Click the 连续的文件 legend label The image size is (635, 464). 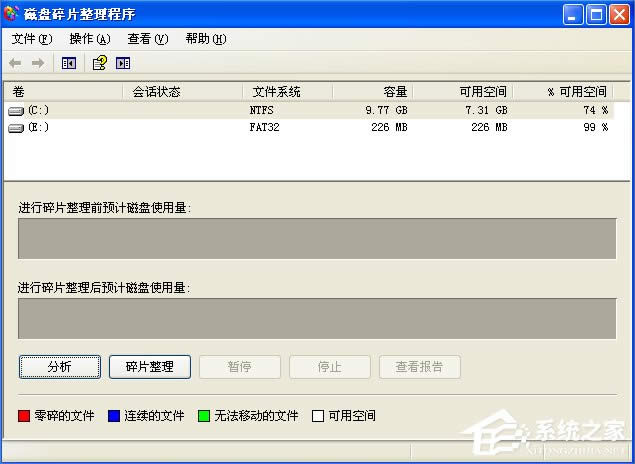coord(154,416)
